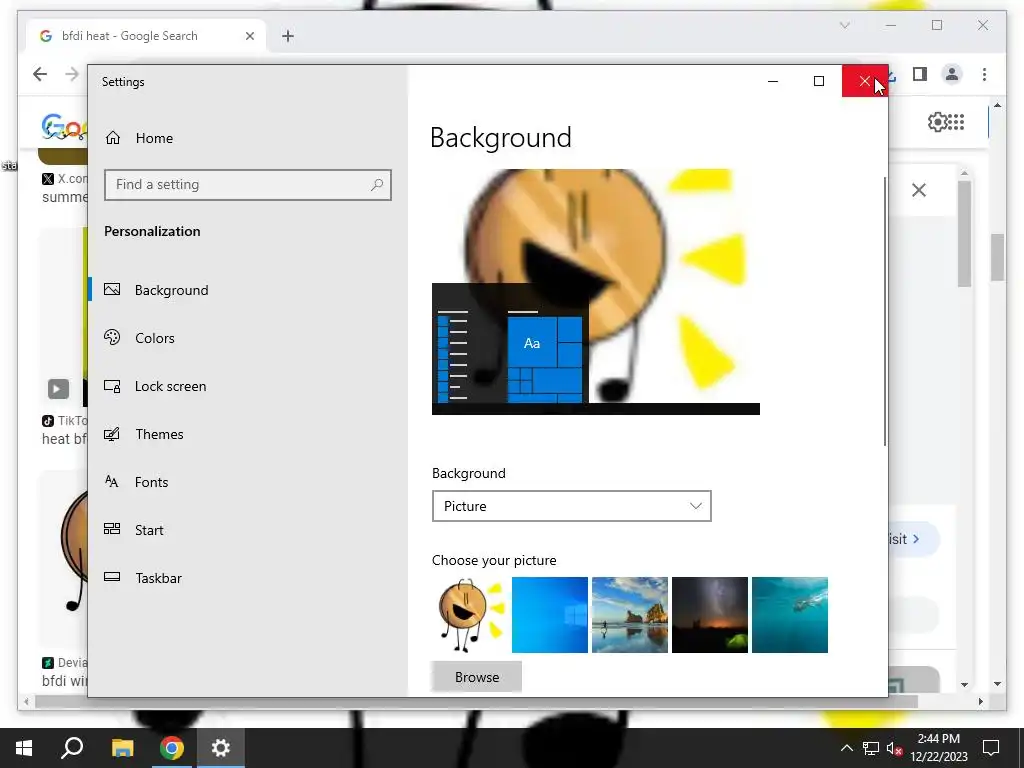Click the play icon on the TikTok result
1024x768 pixels.
58,389
